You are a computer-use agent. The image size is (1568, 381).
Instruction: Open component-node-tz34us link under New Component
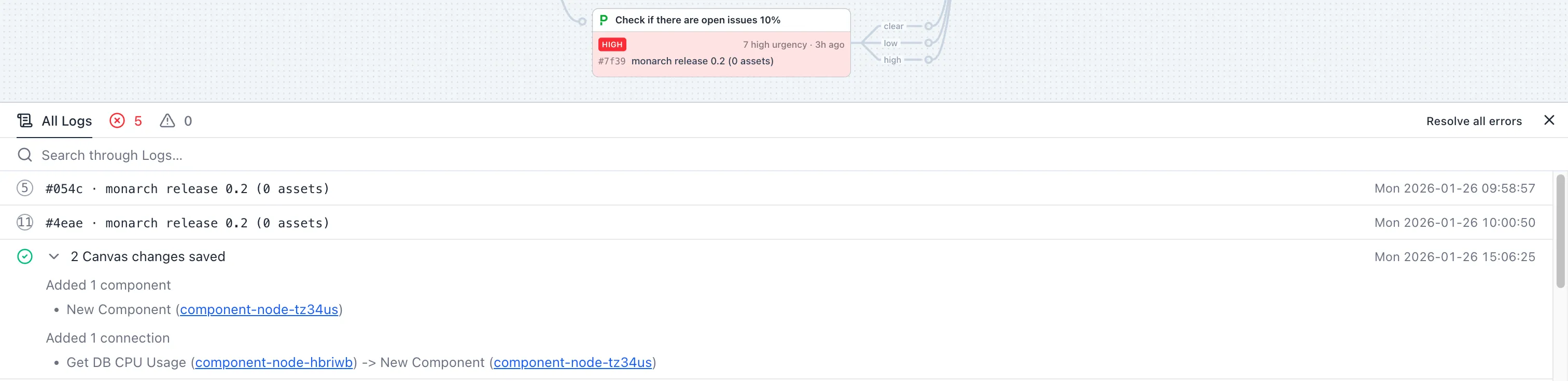coord(259,310)
